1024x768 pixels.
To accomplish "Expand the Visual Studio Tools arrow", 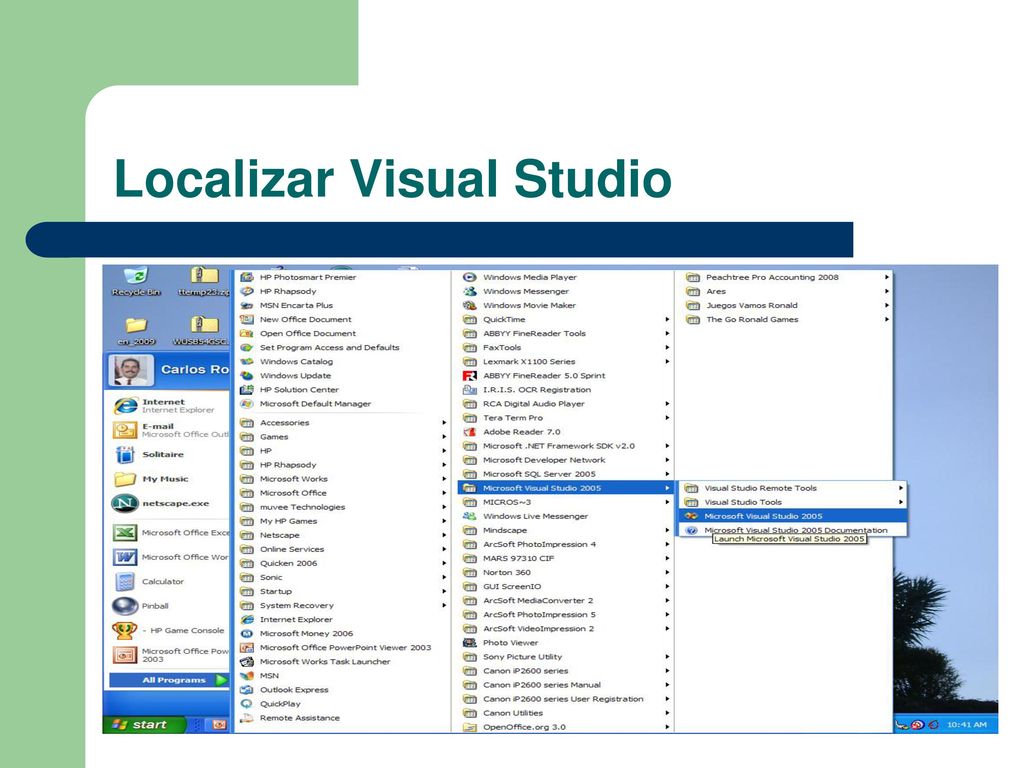I will pyautogui.click(x=901, y=502).
